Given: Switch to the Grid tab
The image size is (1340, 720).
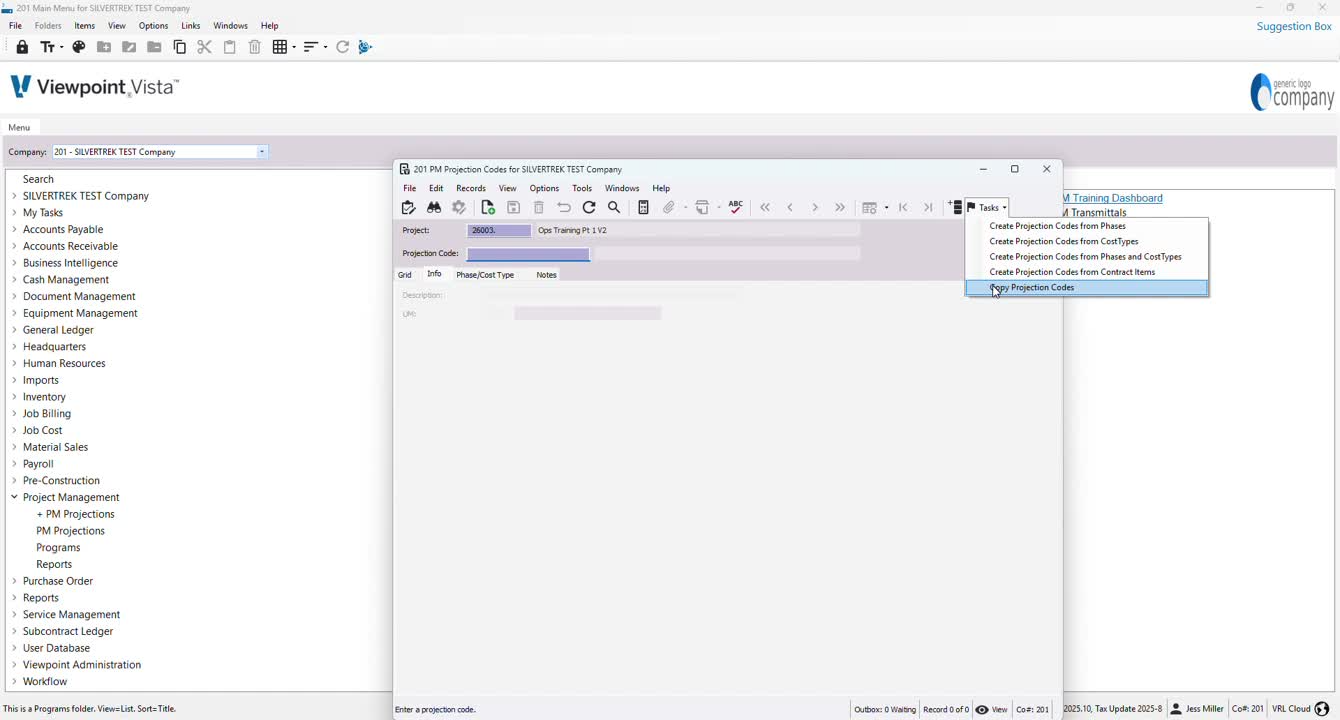Looking at the screenshot, I should (405, 275).
